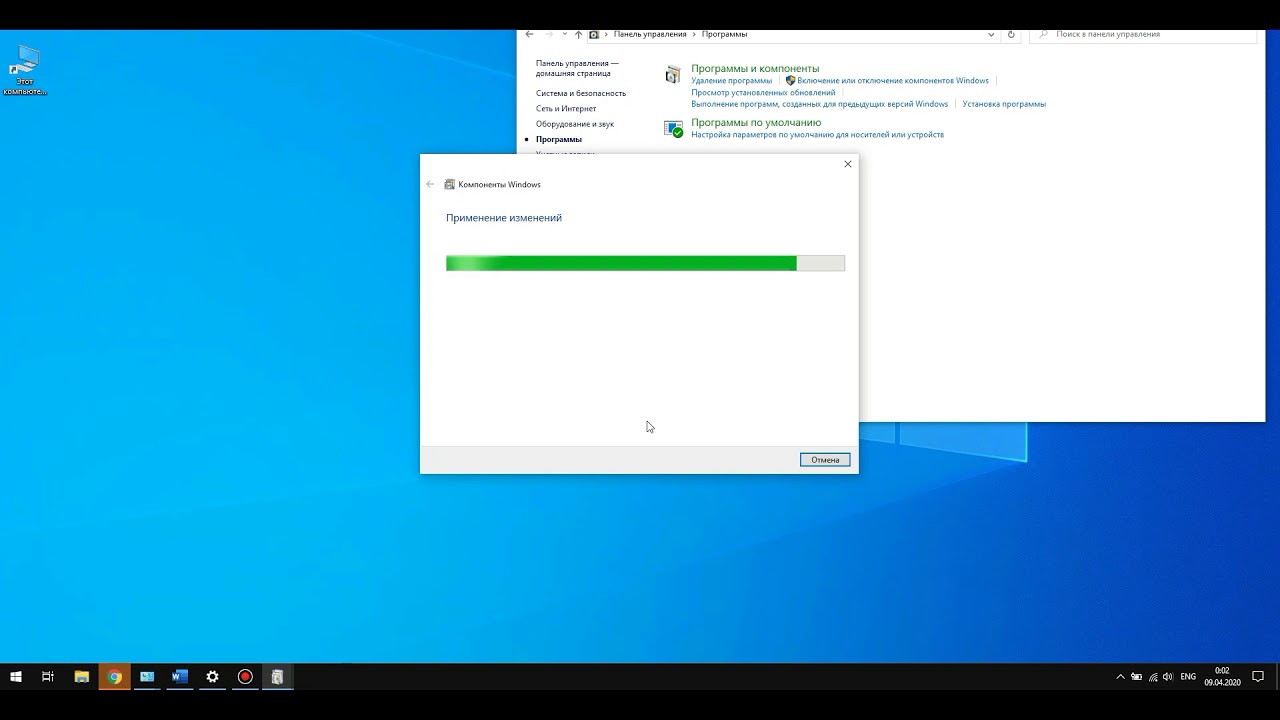This screenshot has width=1280, height=720.
Task: Open Settings gear on the taskbar
Action: (212, 677)
